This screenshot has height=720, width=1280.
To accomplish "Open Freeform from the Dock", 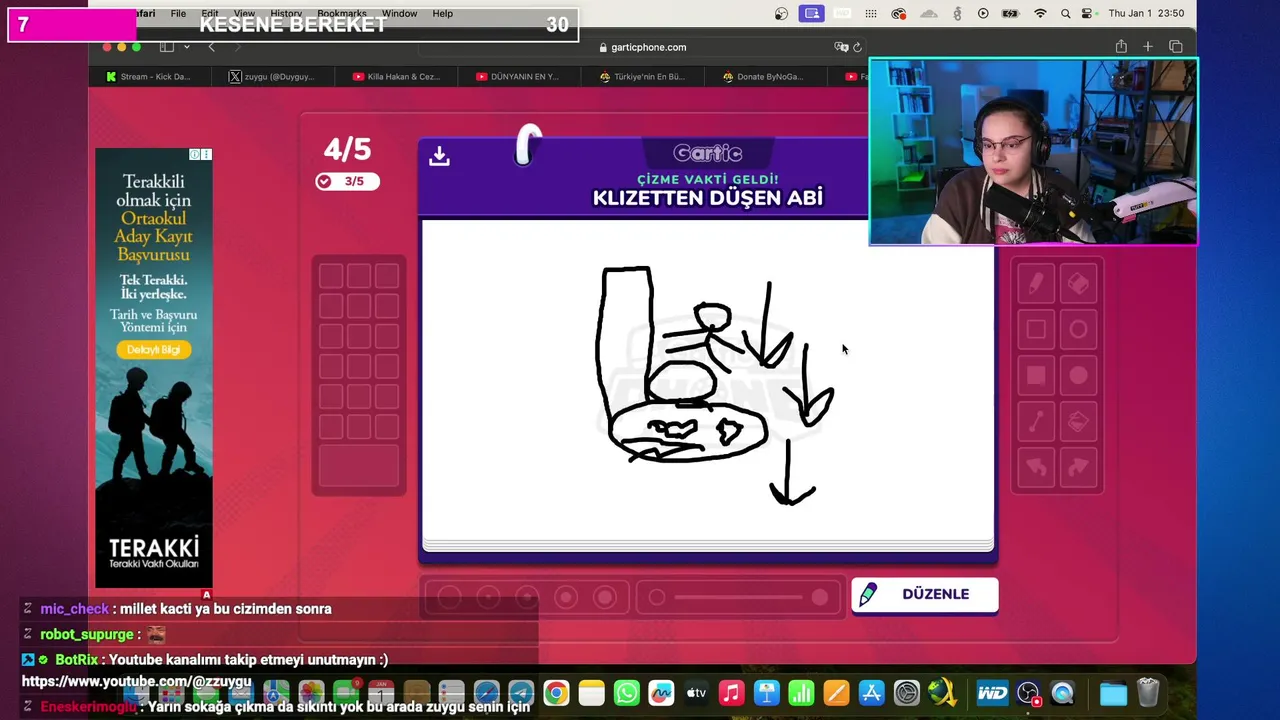I will coord(661,693).
